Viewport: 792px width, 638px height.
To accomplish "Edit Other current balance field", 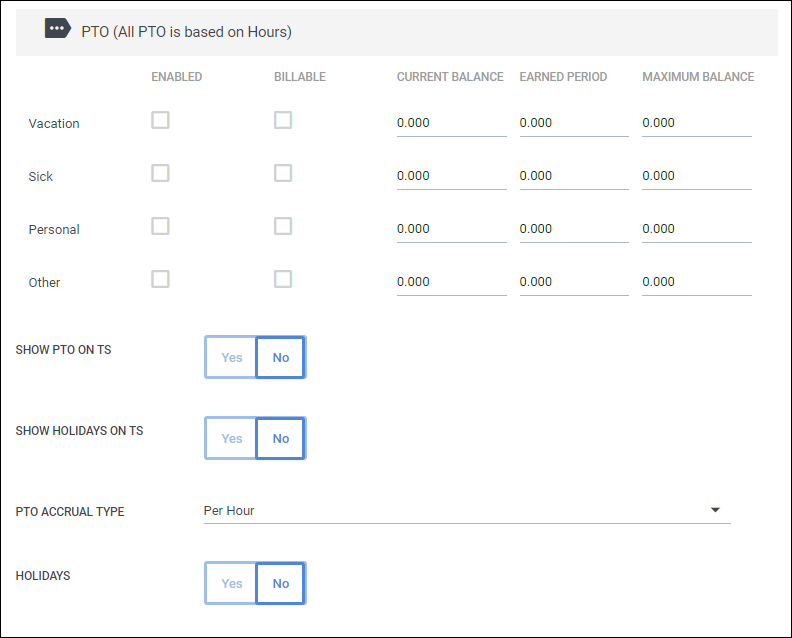I will (x=452, y=282).
